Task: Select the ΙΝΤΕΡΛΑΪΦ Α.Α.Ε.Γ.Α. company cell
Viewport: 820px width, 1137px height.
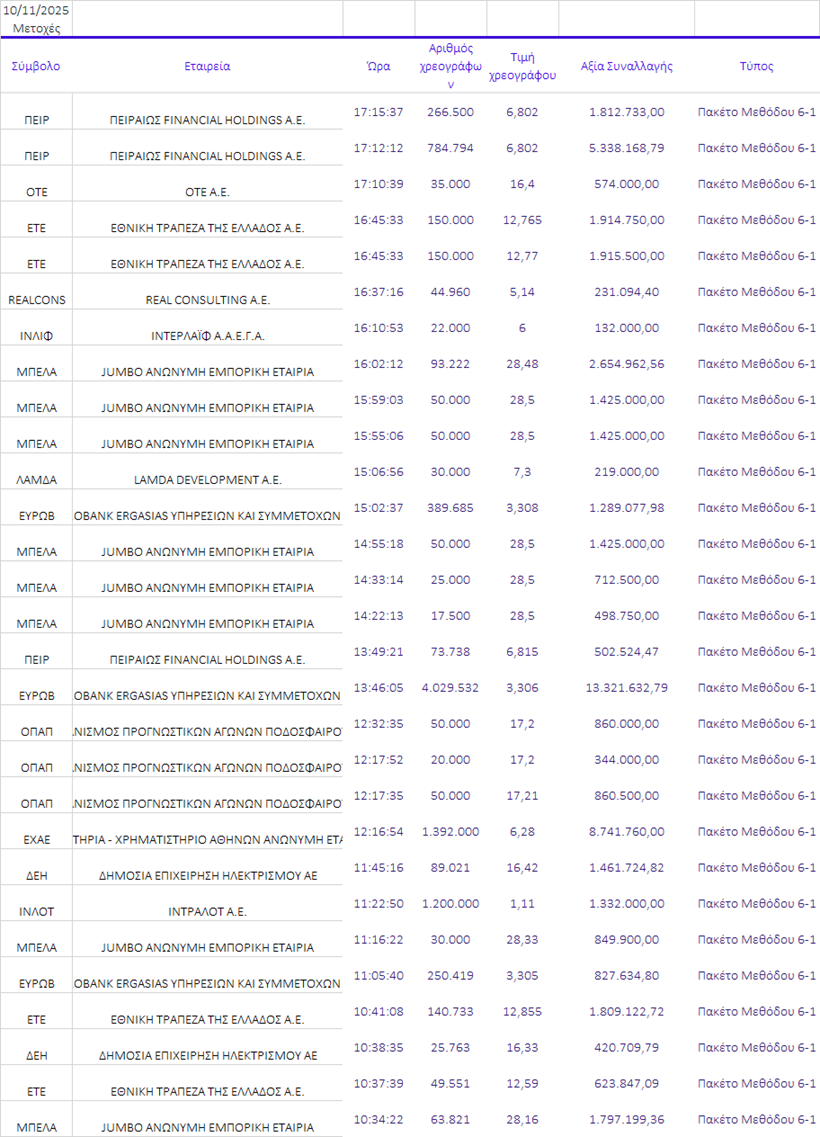Action: [x=207, y=336]
